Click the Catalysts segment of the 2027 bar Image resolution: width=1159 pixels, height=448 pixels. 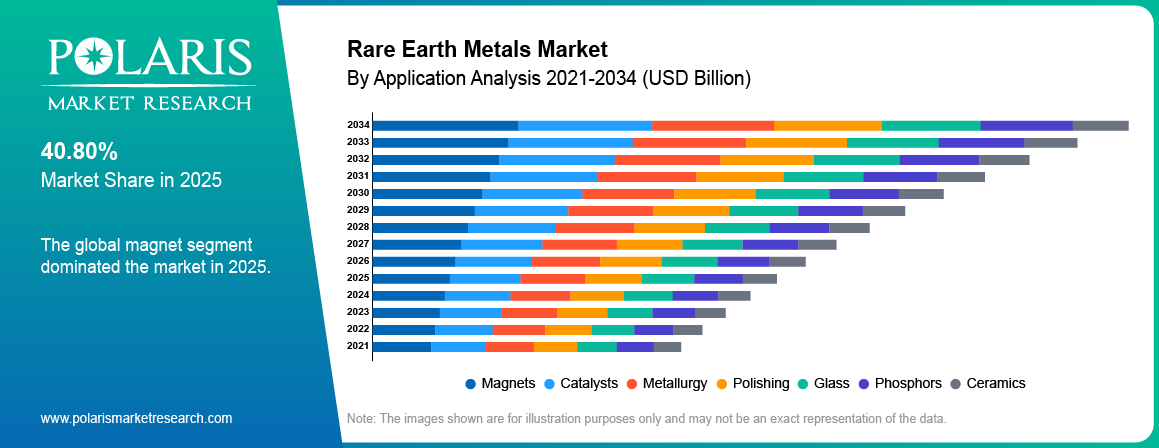tap(502, 245)
